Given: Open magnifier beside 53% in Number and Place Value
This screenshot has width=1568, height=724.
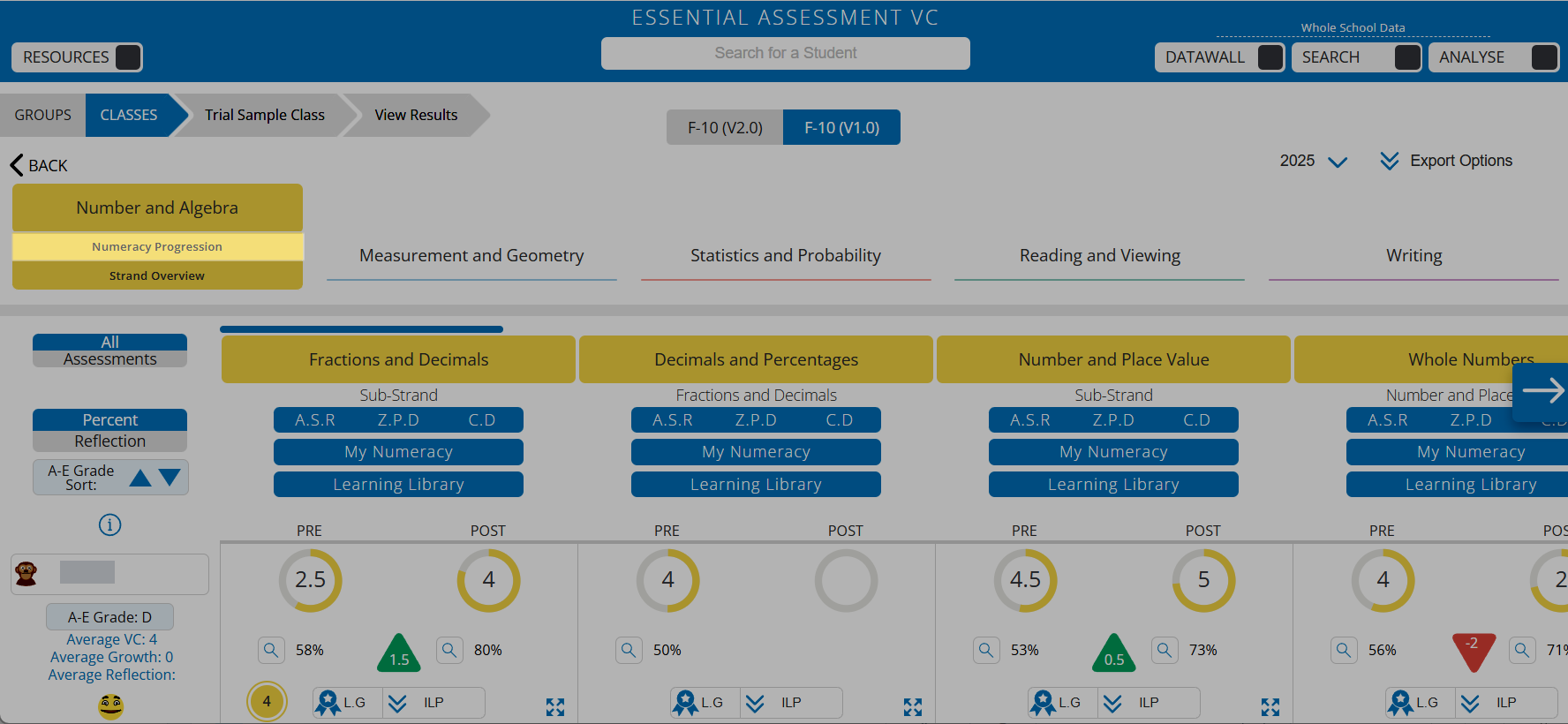Looking at the screenshot, I should [986, 651].
